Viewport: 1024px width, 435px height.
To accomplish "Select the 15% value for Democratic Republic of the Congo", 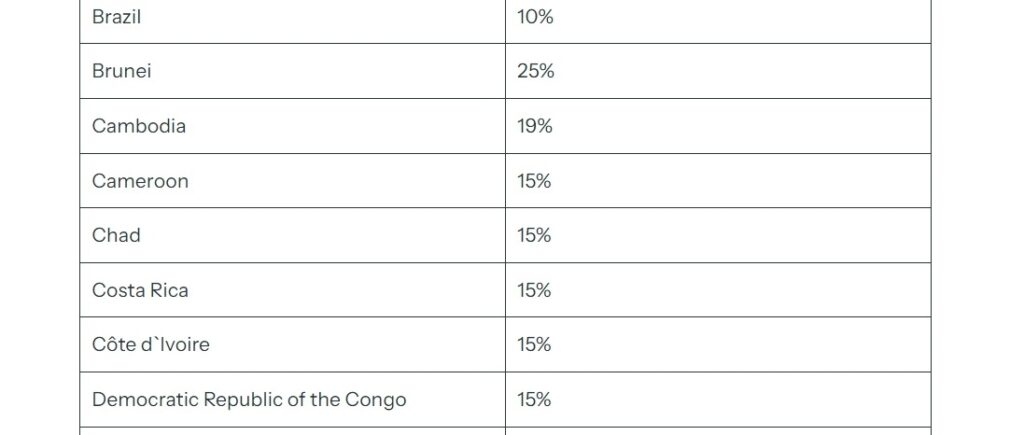I will [534, 400].
